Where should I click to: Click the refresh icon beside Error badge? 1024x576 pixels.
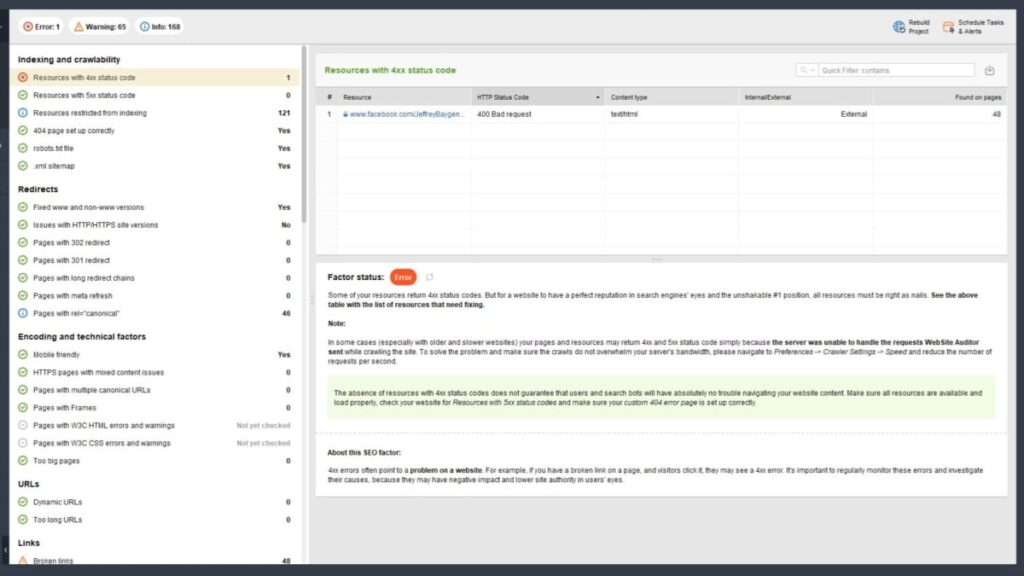[x=429, y=277]
